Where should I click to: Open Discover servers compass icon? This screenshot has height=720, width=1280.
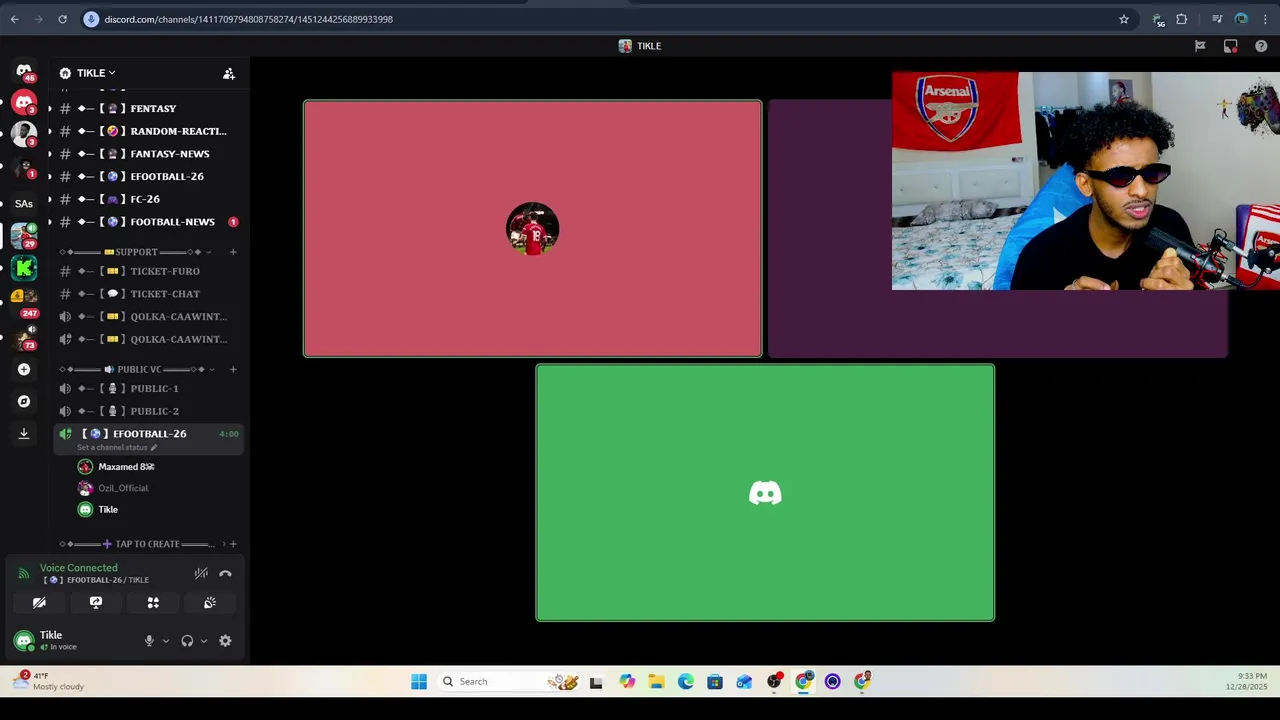click(24, 401)
